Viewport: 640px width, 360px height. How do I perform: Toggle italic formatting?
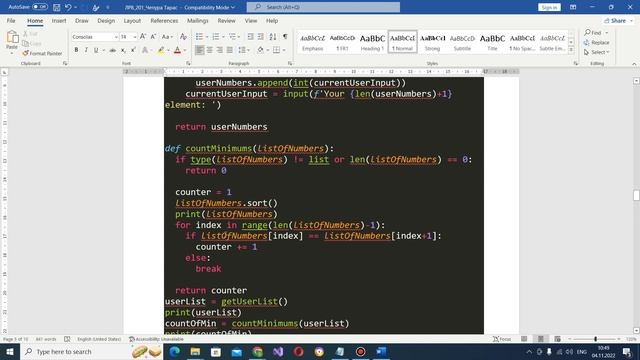[x=86, y=50]
